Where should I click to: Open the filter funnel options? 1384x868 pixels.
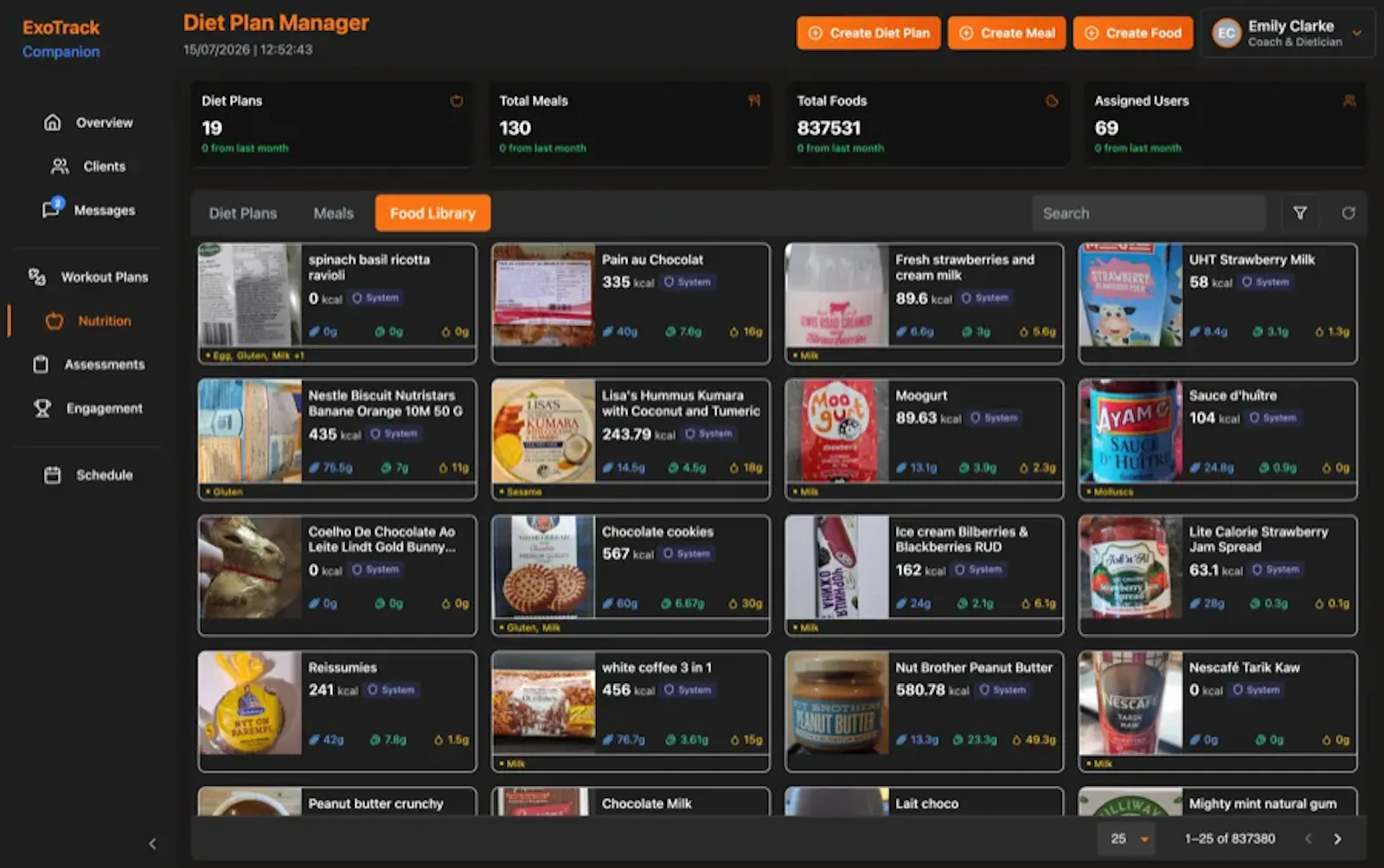[x=1300, y=213]
